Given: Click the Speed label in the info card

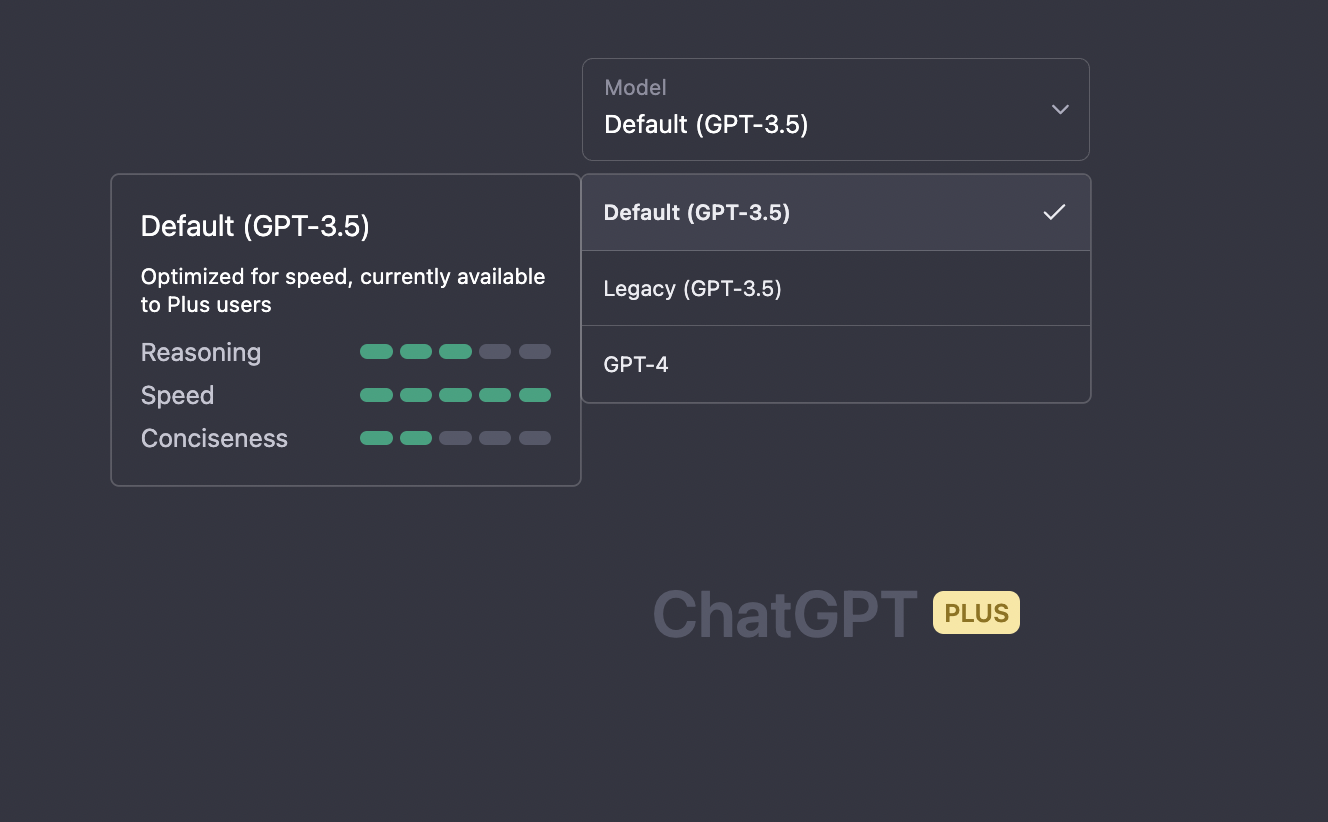Looking at the screenshot, I should pos(177,395).
